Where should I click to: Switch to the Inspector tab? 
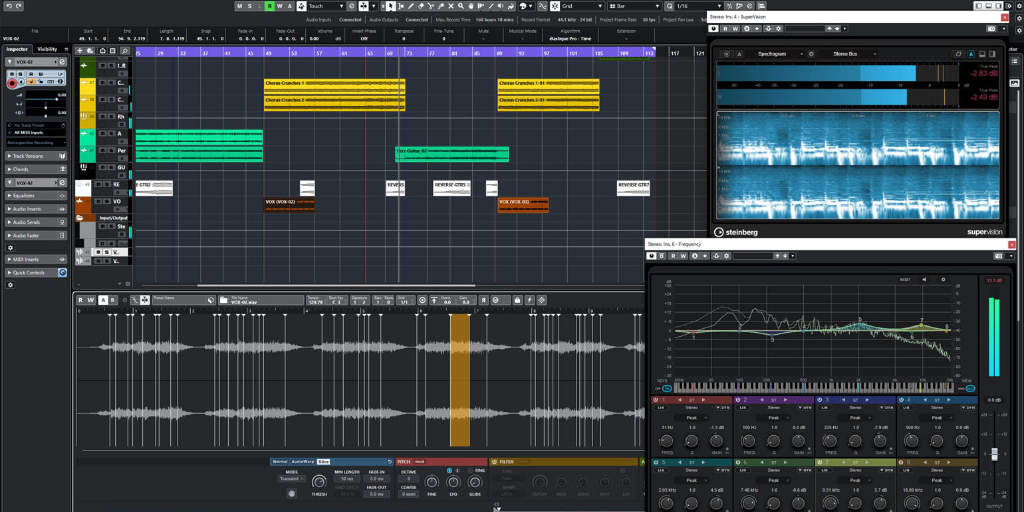point(17,49)
